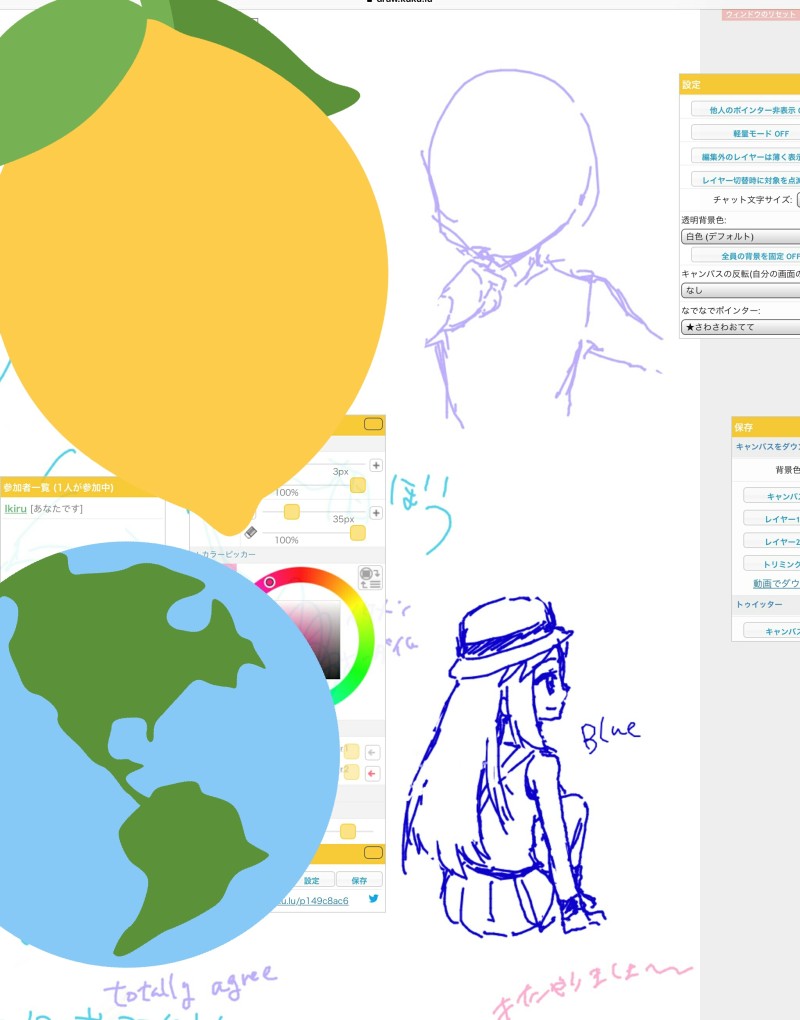
Task: Click the eraser tool icon
Action: (250, 533)
